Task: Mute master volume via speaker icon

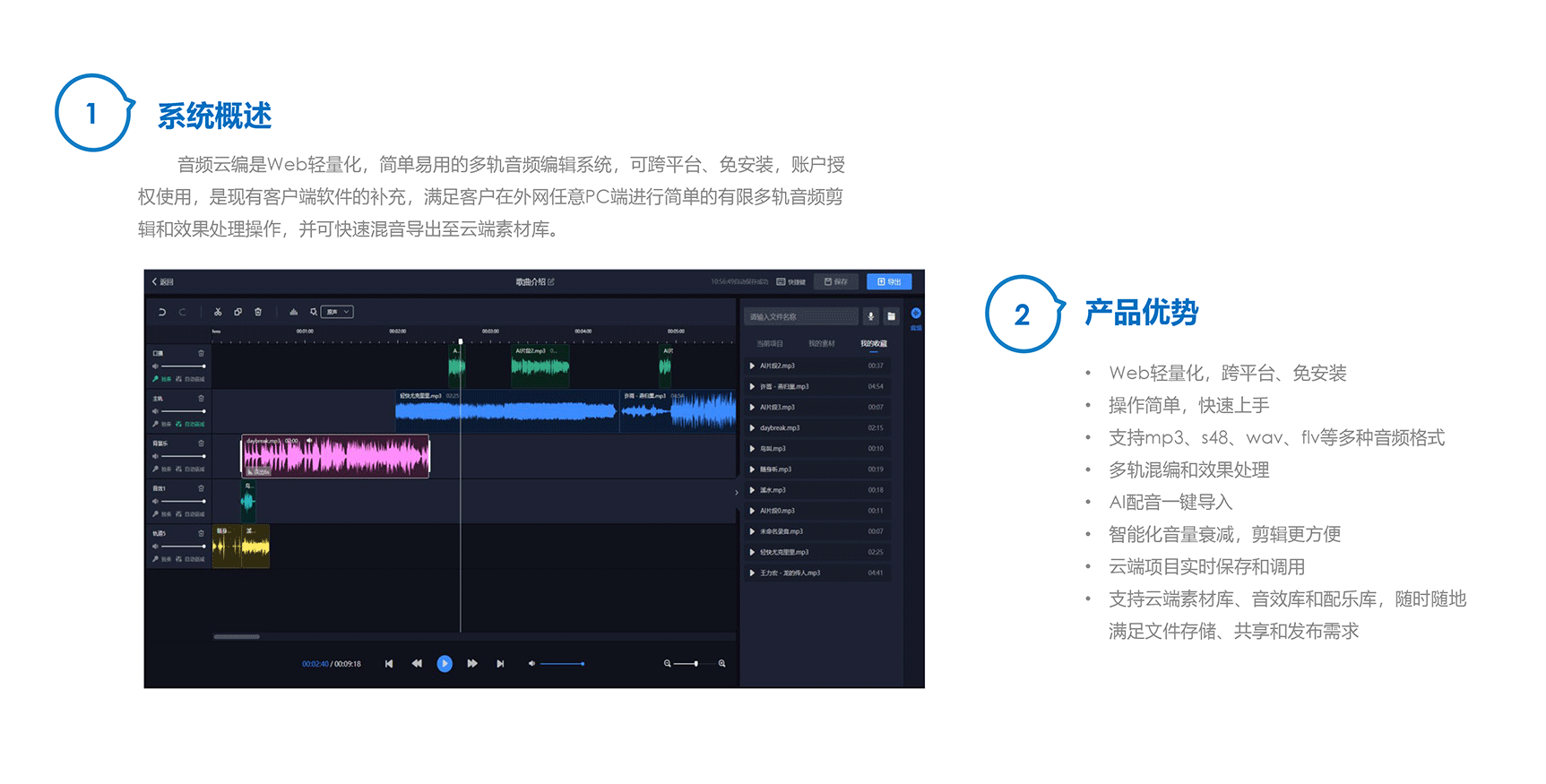Action: point(531,664)
